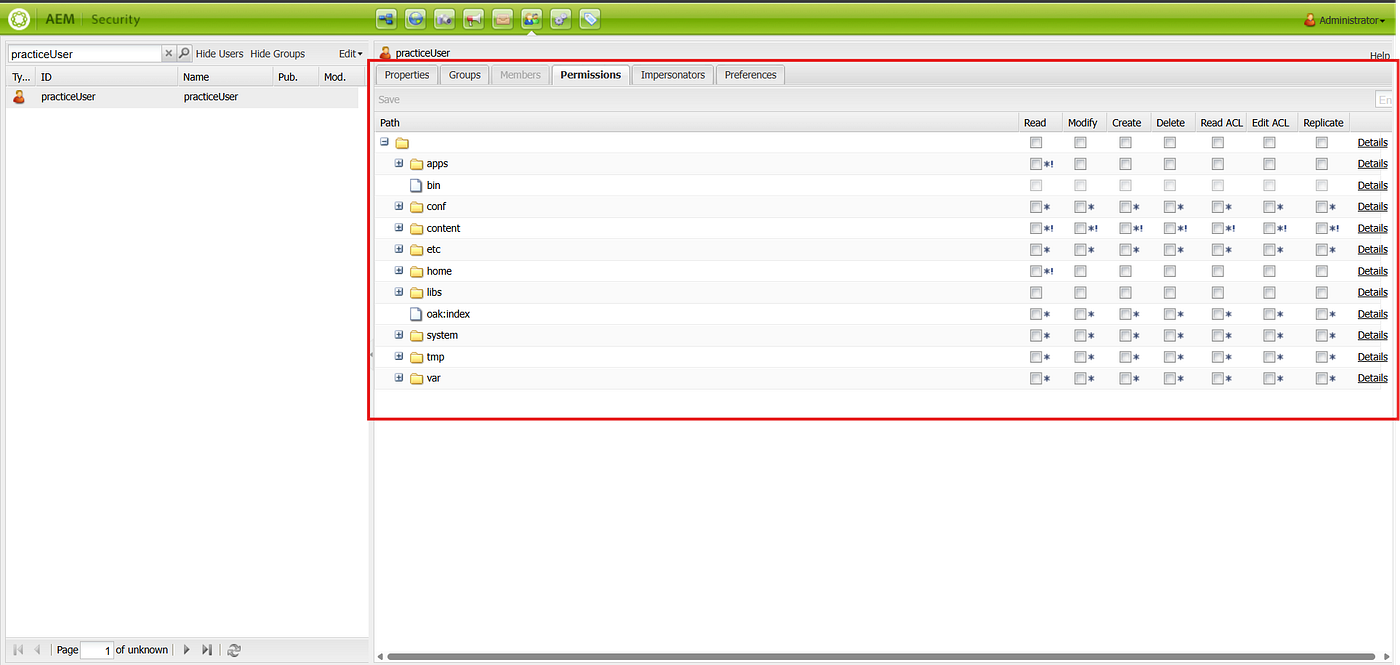Tick Modify checkbox for tmp
1400x665 pixels.
tap(1080, 357)
